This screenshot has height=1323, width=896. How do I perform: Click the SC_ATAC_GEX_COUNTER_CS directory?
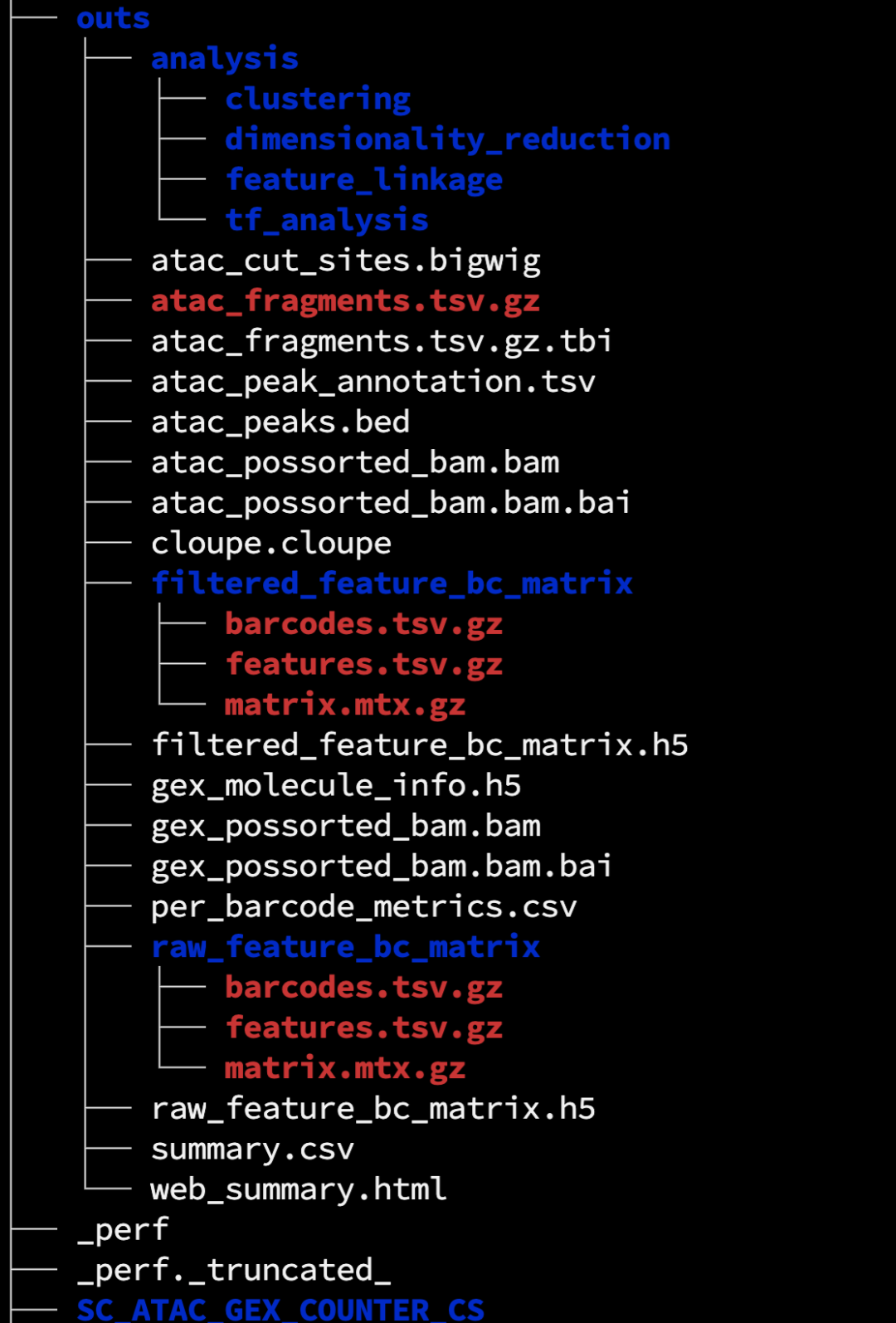point(280,1310)
